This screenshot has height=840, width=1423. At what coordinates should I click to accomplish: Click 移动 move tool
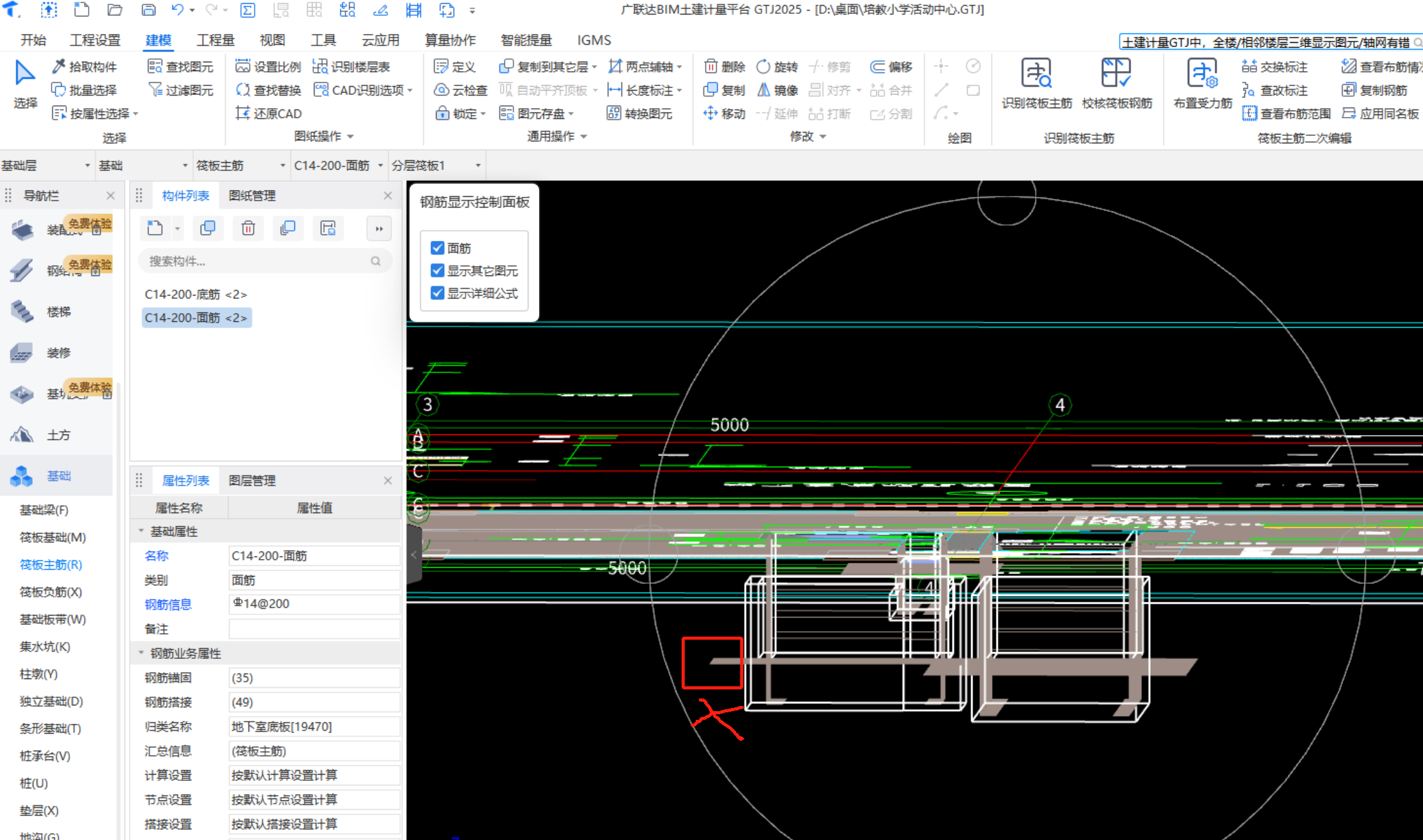click(x=725, y=113)
